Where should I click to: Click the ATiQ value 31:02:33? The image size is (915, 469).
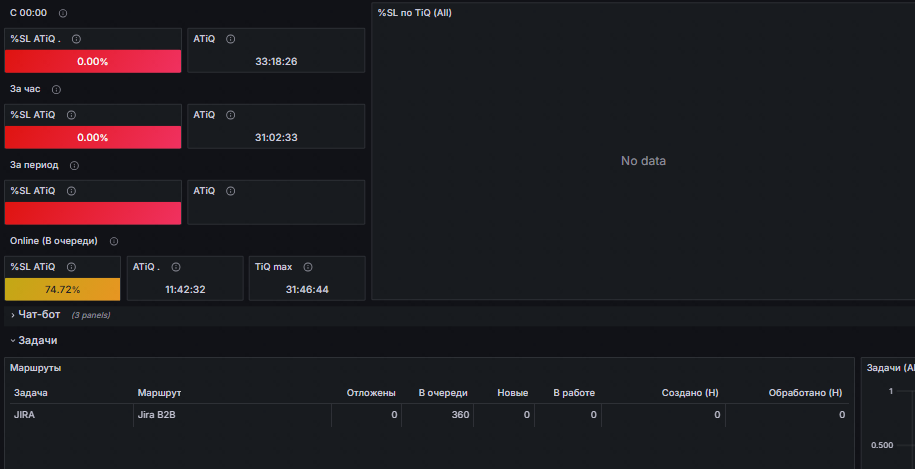tap(276, 137)
